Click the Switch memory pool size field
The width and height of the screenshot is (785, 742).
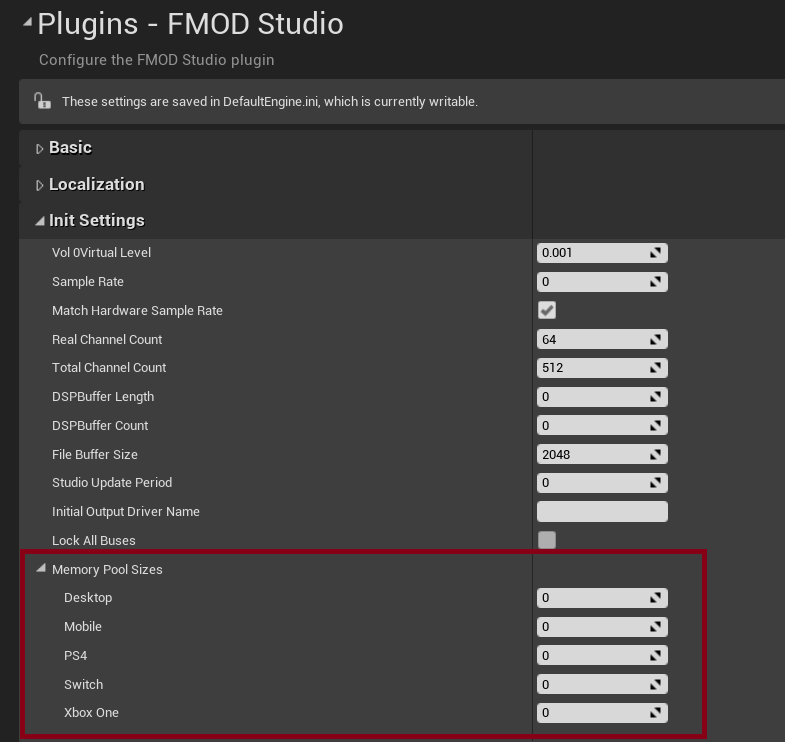[x=602, y=684]
